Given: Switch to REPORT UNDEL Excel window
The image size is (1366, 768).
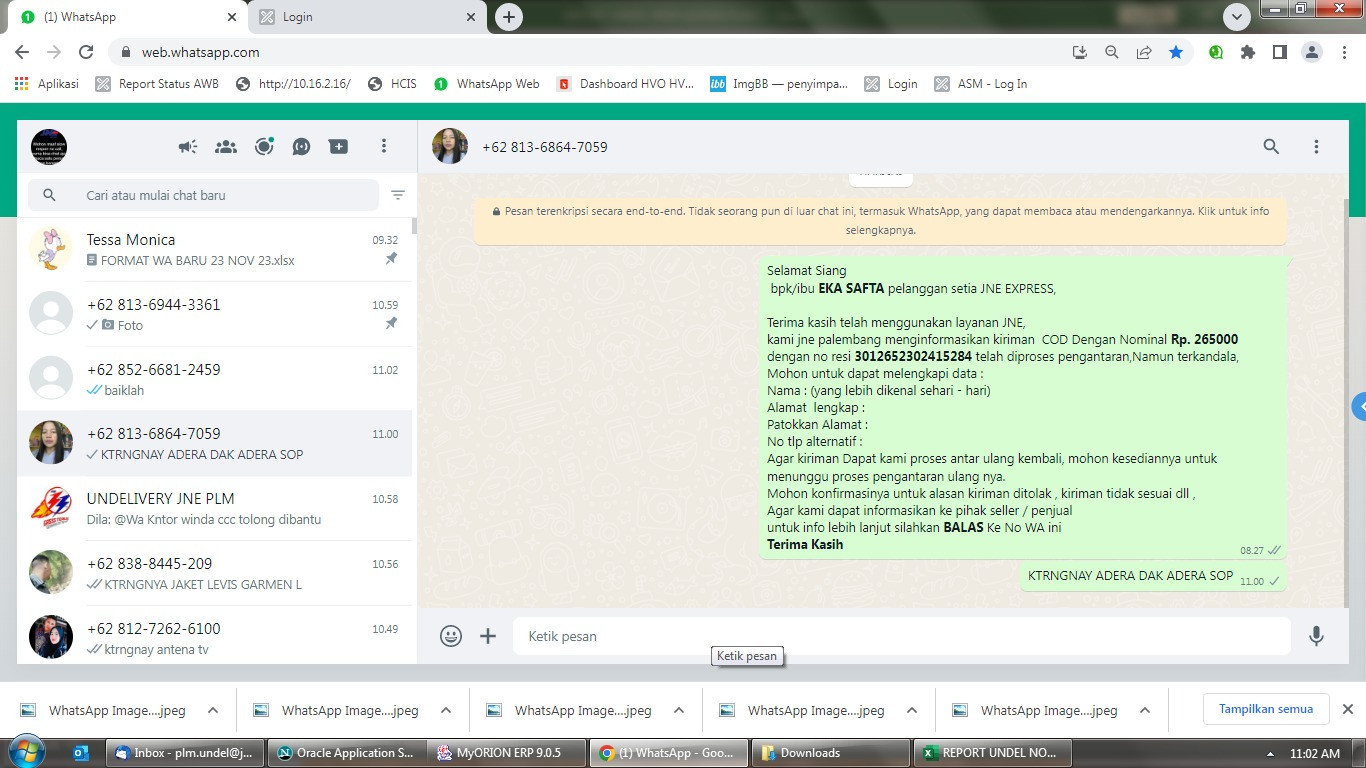Looking at the screenshot, I should tap(991, 753).
